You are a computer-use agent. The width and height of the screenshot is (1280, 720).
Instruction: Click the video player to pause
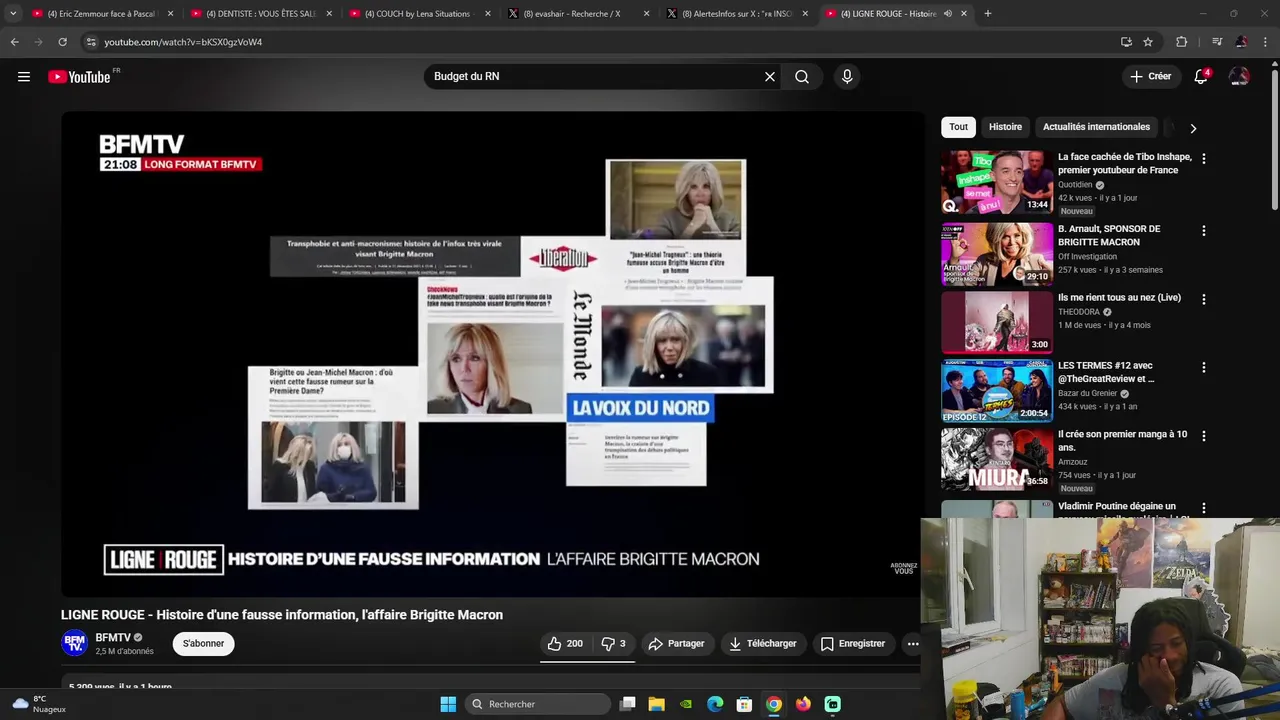(491, 354)
